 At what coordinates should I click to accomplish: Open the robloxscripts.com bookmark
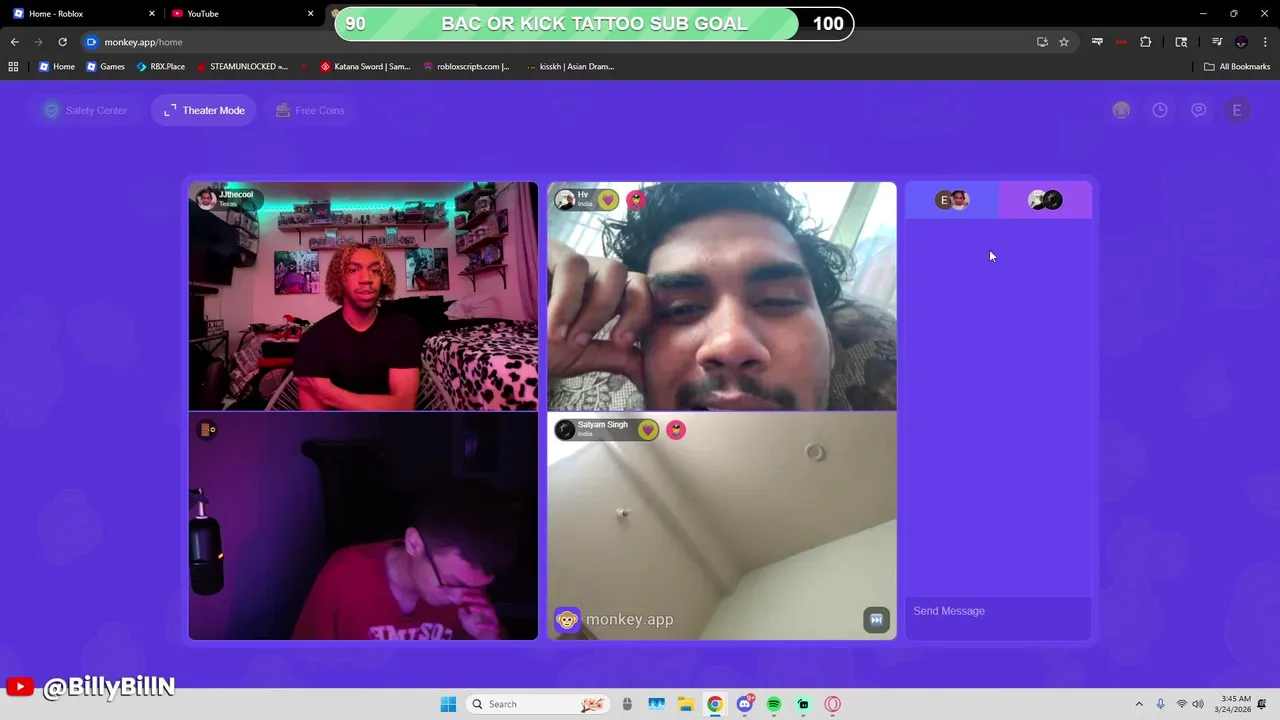click(x=467, y=67)
